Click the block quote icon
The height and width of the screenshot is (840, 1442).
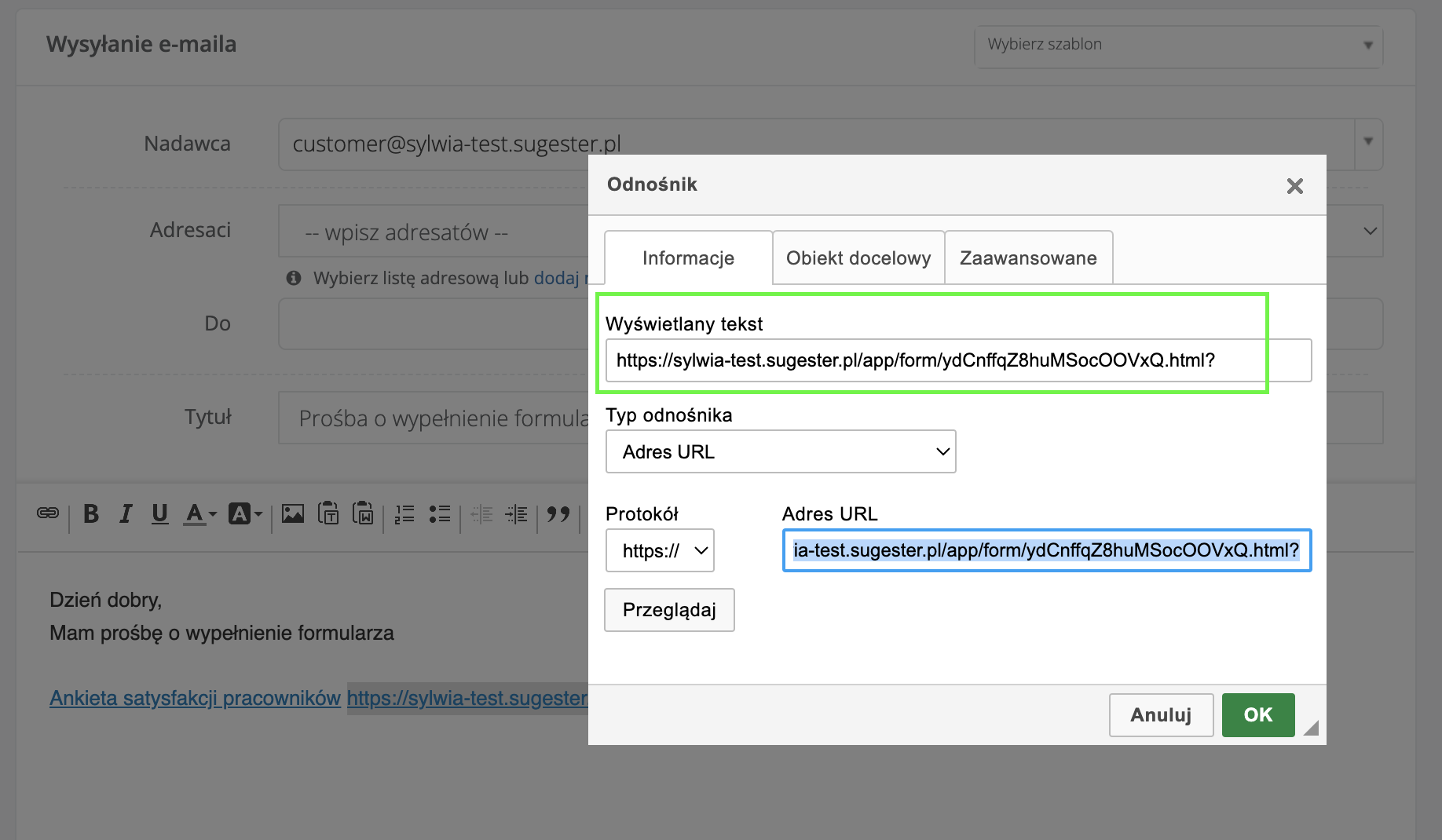point(558,514)
